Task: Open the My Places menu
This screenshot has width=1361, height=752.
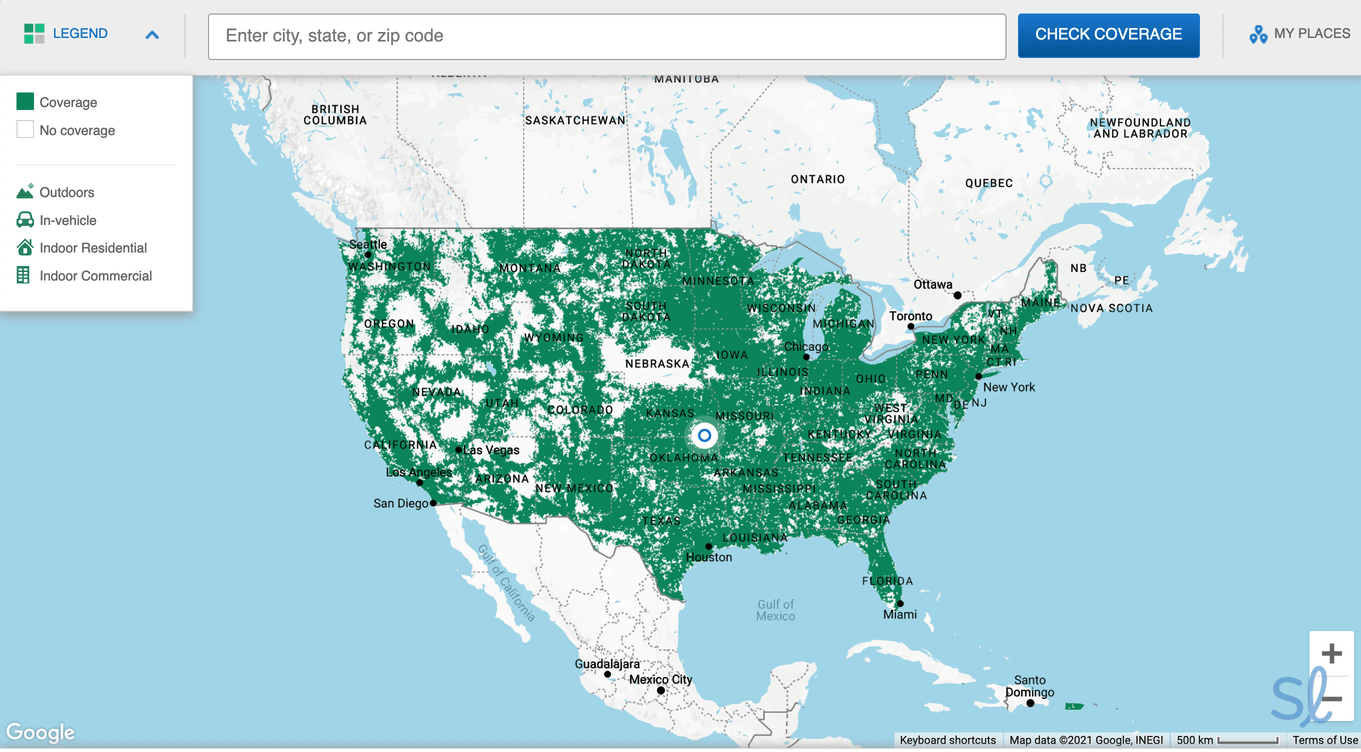Action: pyautogui.click(x=1311, y=34)
